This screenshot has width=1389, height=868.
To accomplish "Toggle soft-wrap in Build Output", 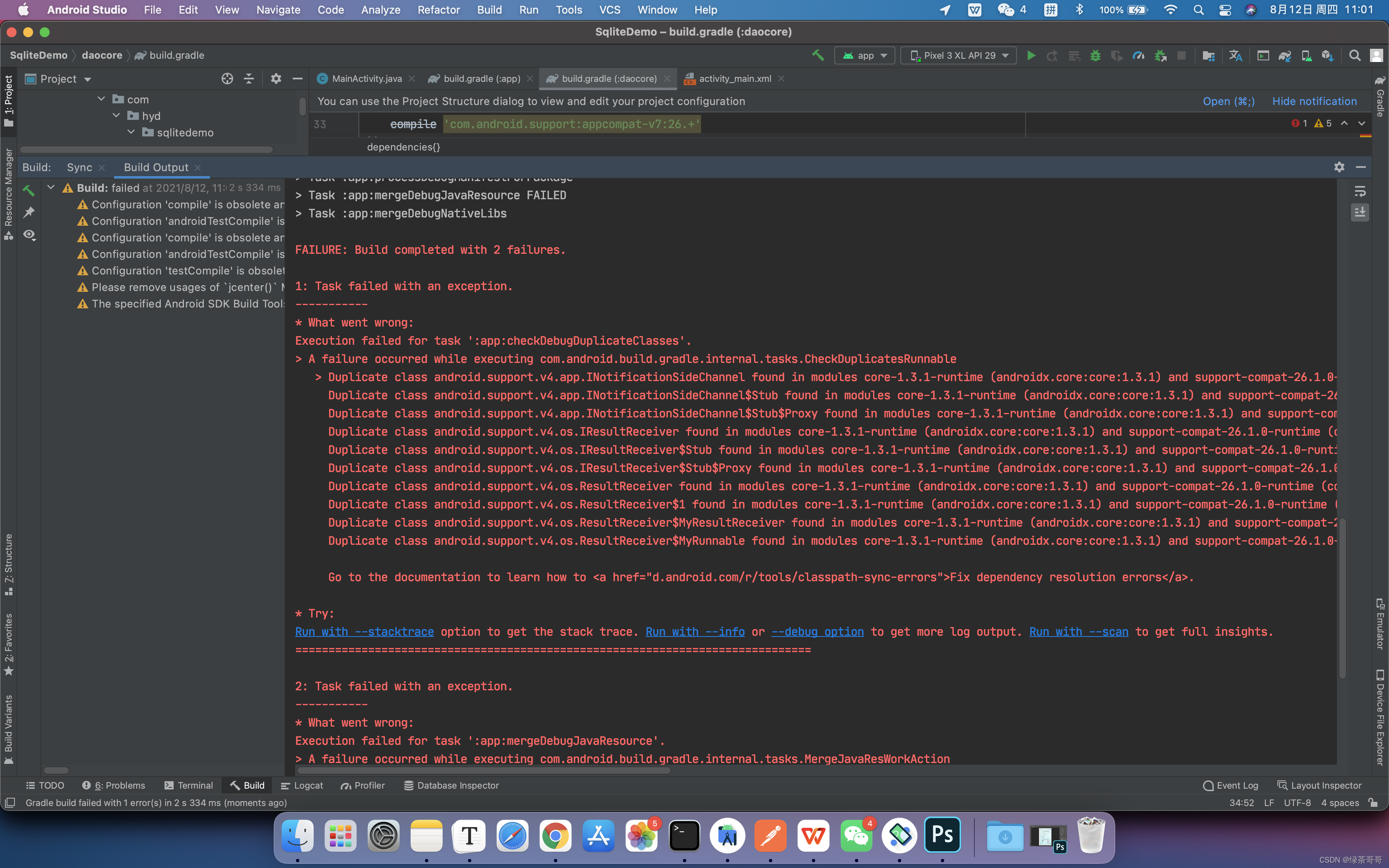I will tap(1360, 191).
